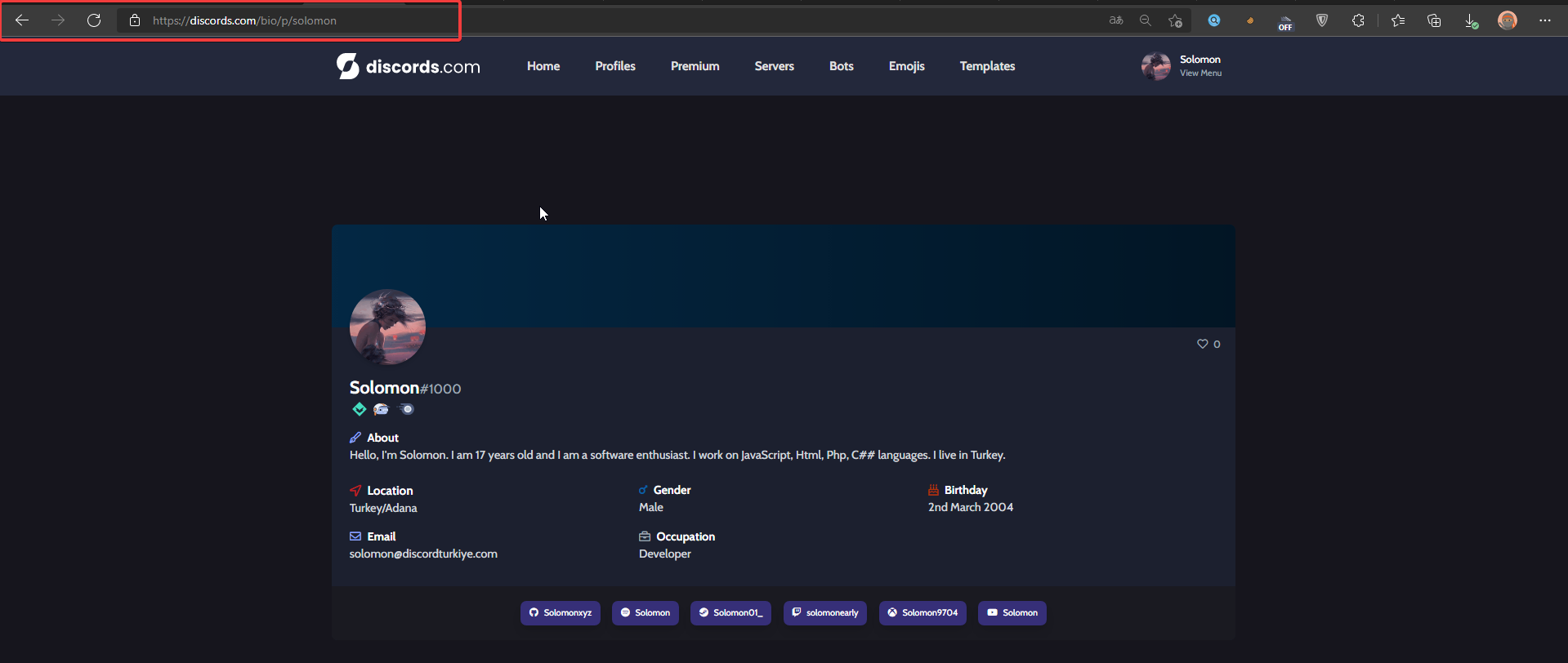
Task: Click the browser forward arrow
Action: (58, 20)
